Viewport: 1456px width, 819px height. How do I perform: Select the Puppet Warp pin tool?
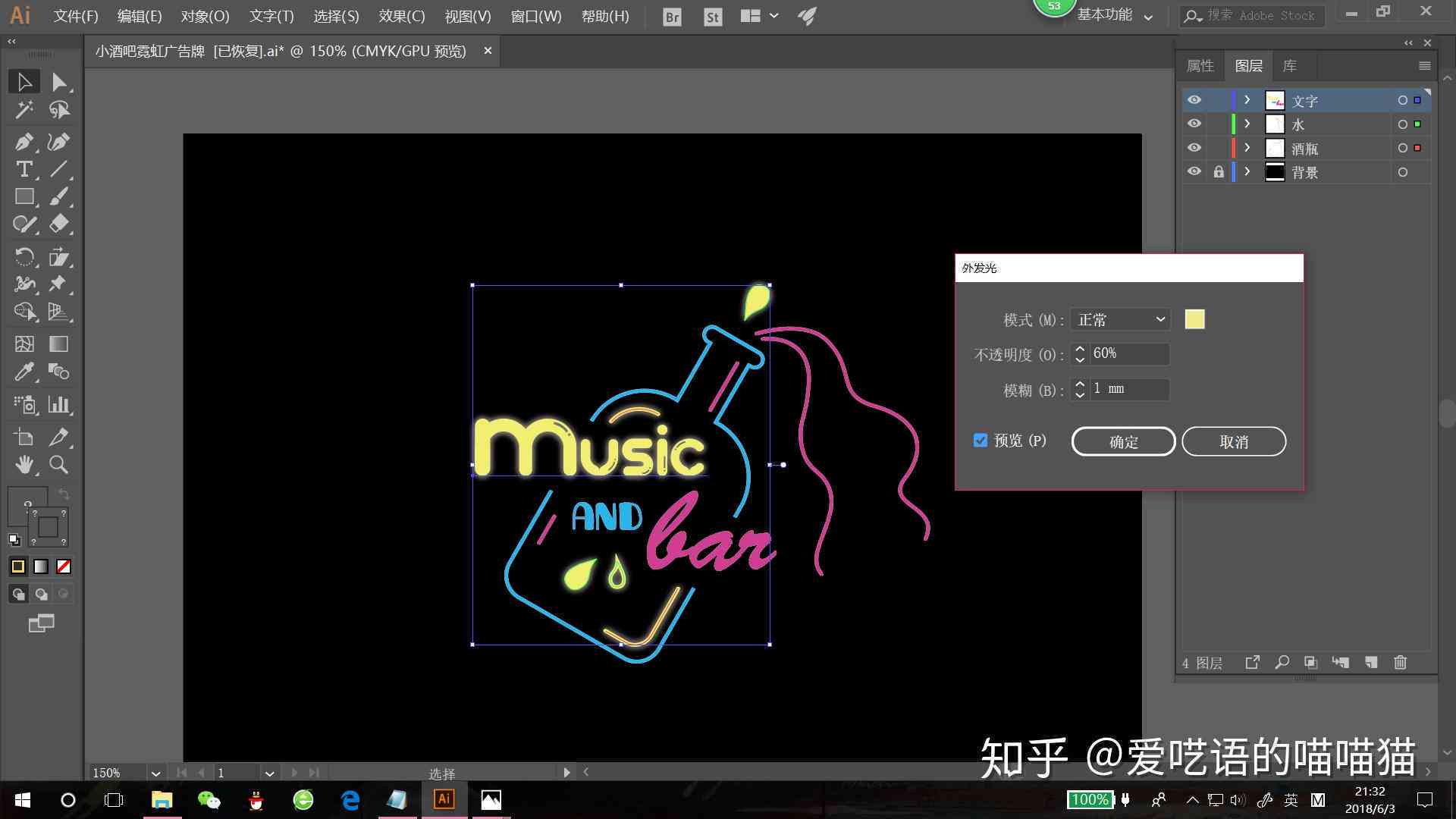coord(59,284)
